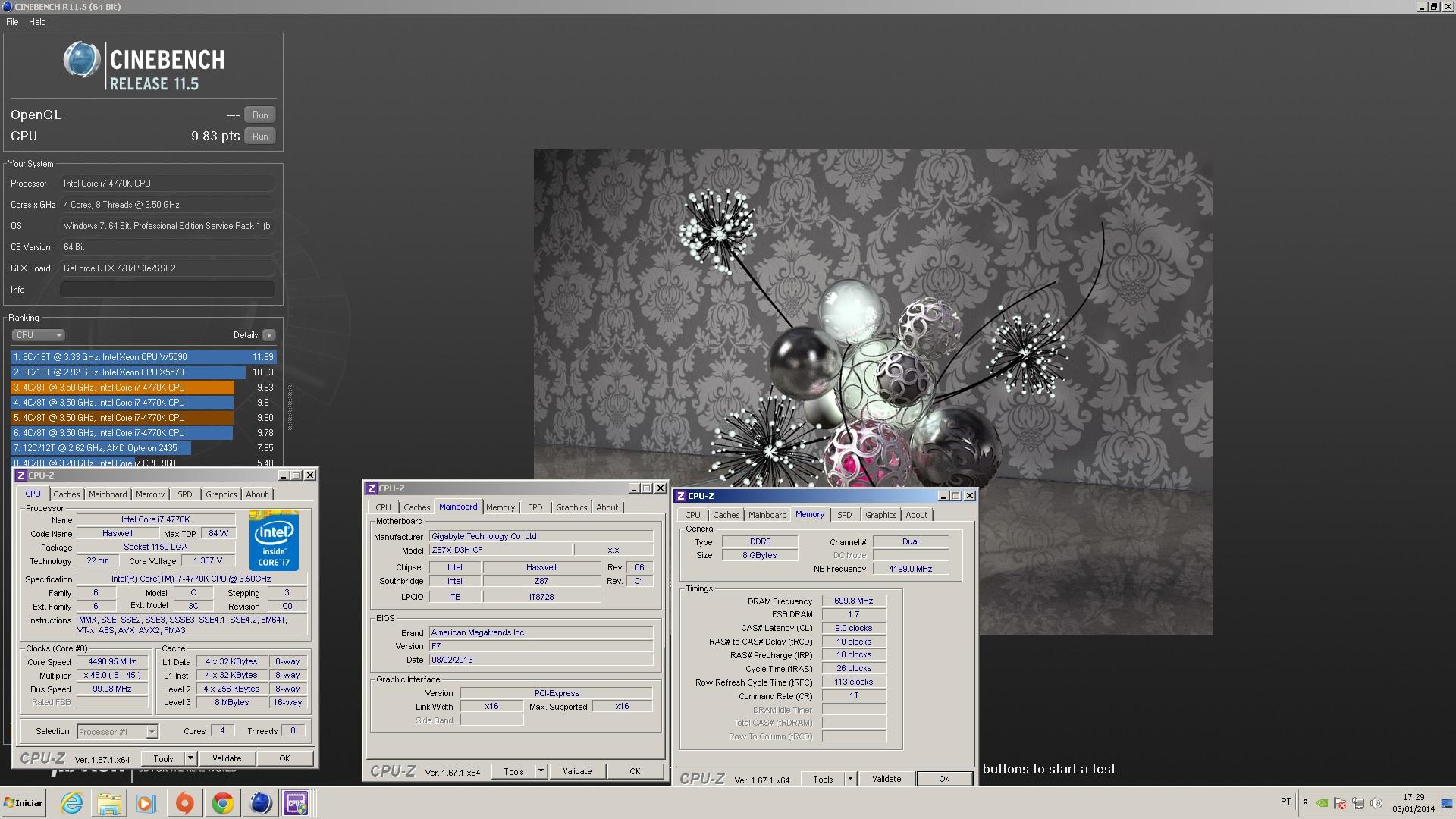Select ranking row Intel Xeon CPU X5570
This screenshot has height=819, width=1456.
pyautogui.click(x=143, y=372)
